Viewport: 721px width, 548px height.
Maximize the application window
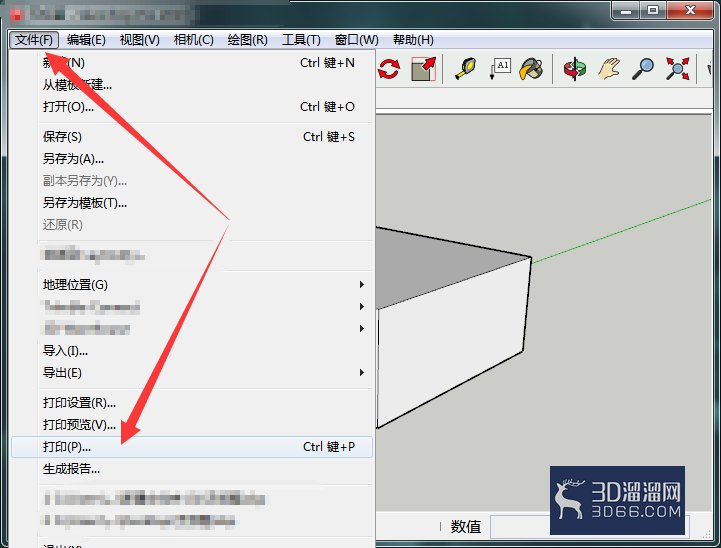[653, 10]
